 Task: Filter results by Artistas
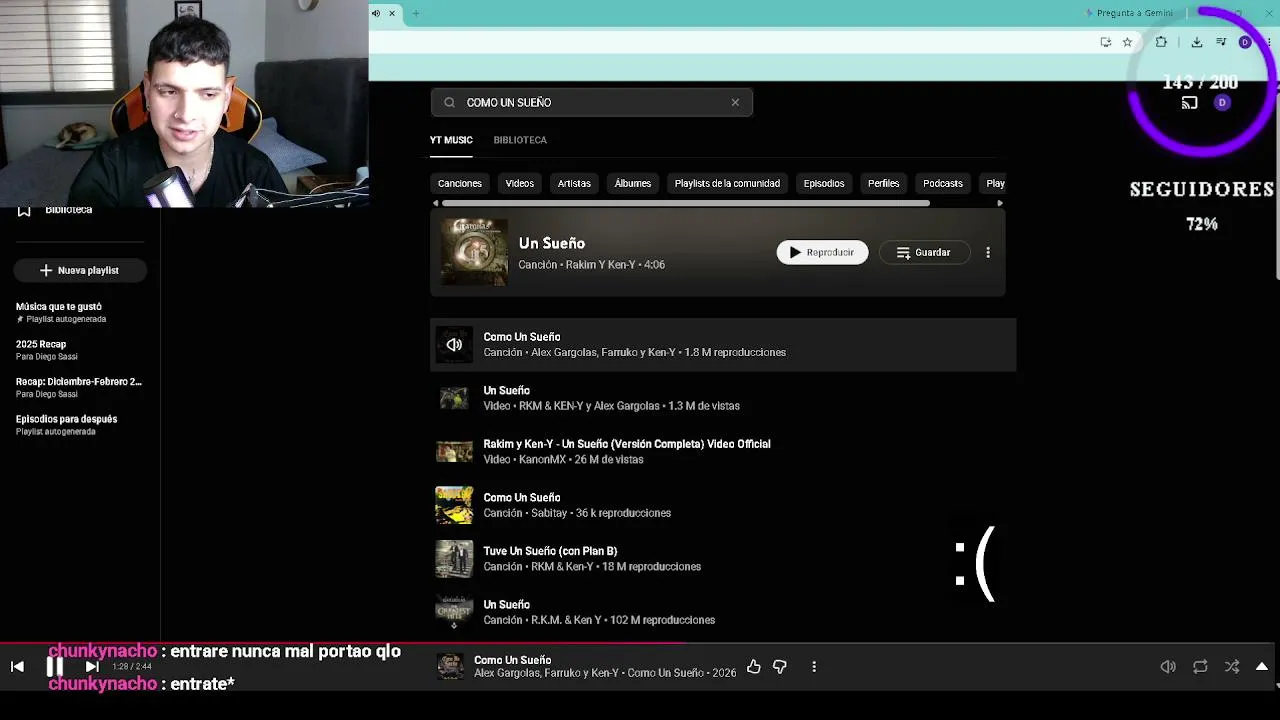574,183
